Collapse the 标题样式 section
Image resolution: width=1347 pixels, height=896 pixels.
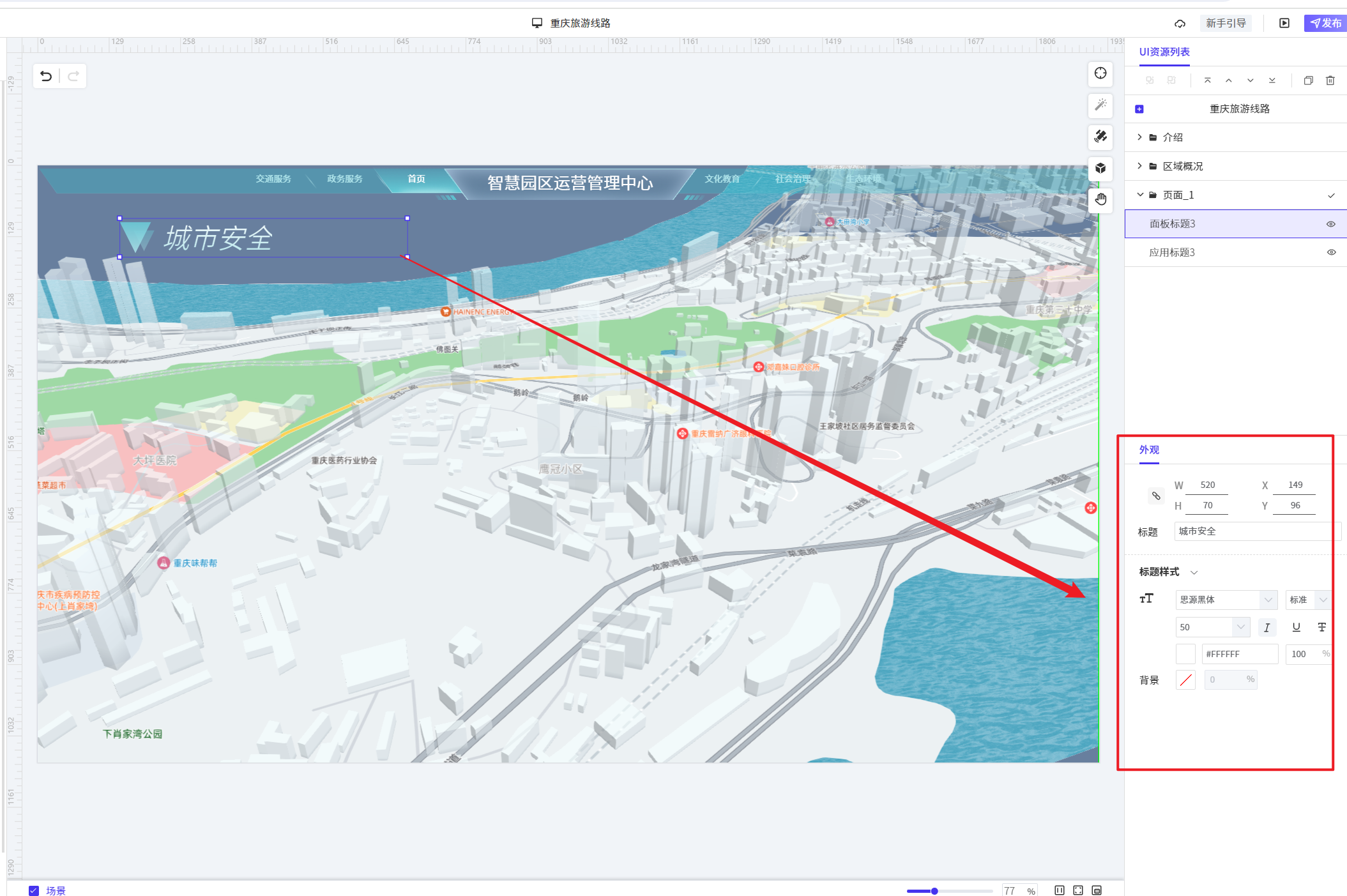(1194, 572)
